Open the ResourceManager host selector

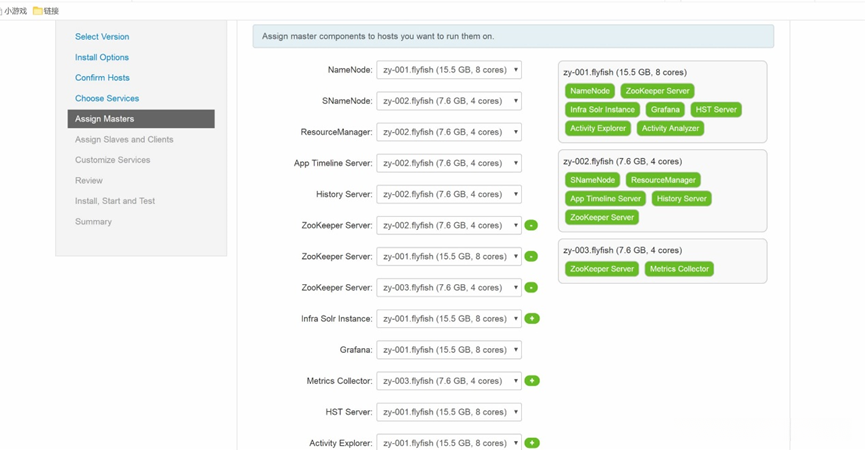coord(449,132)
